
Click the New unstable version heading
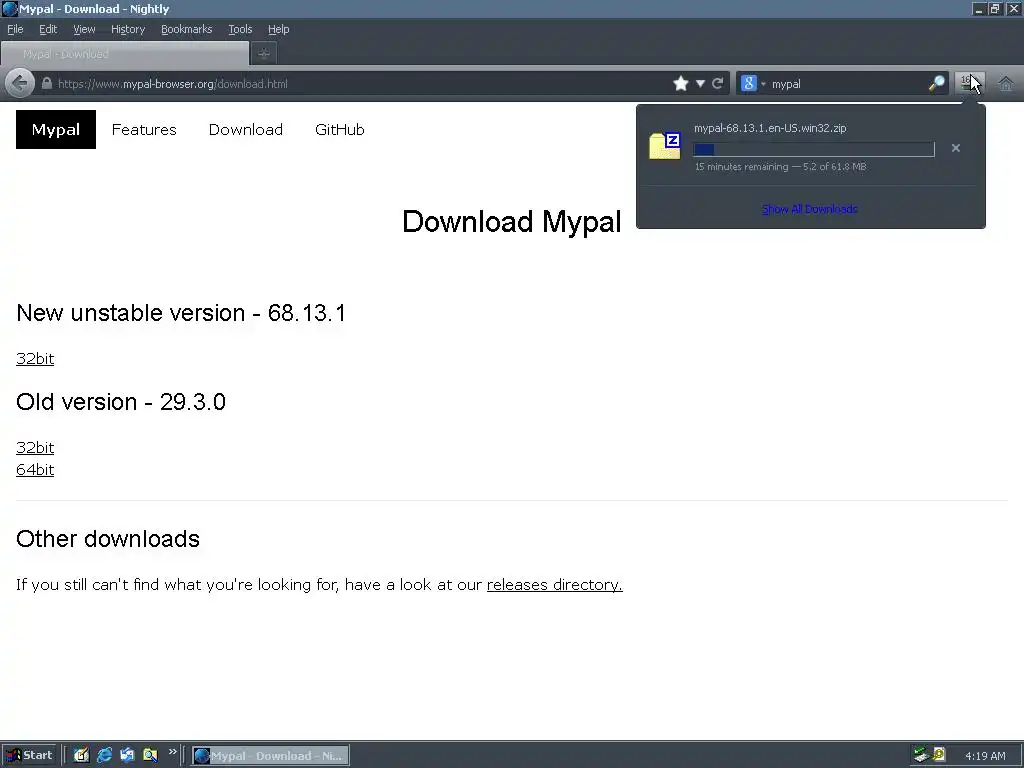click(181, 313)
